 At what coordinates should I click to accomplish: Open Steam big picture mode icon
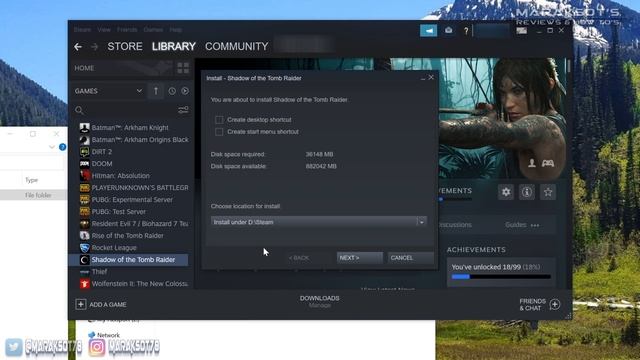(522, 31)
